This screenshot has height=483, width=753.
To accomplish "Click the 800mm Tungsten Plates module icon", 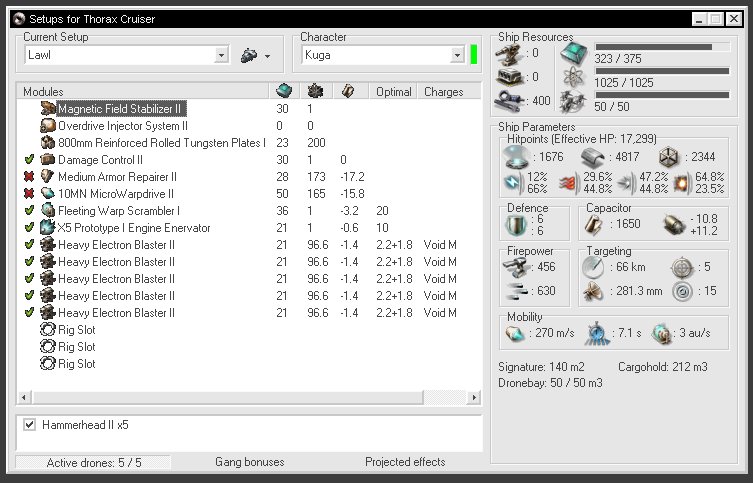I will [x=48, y=143].
